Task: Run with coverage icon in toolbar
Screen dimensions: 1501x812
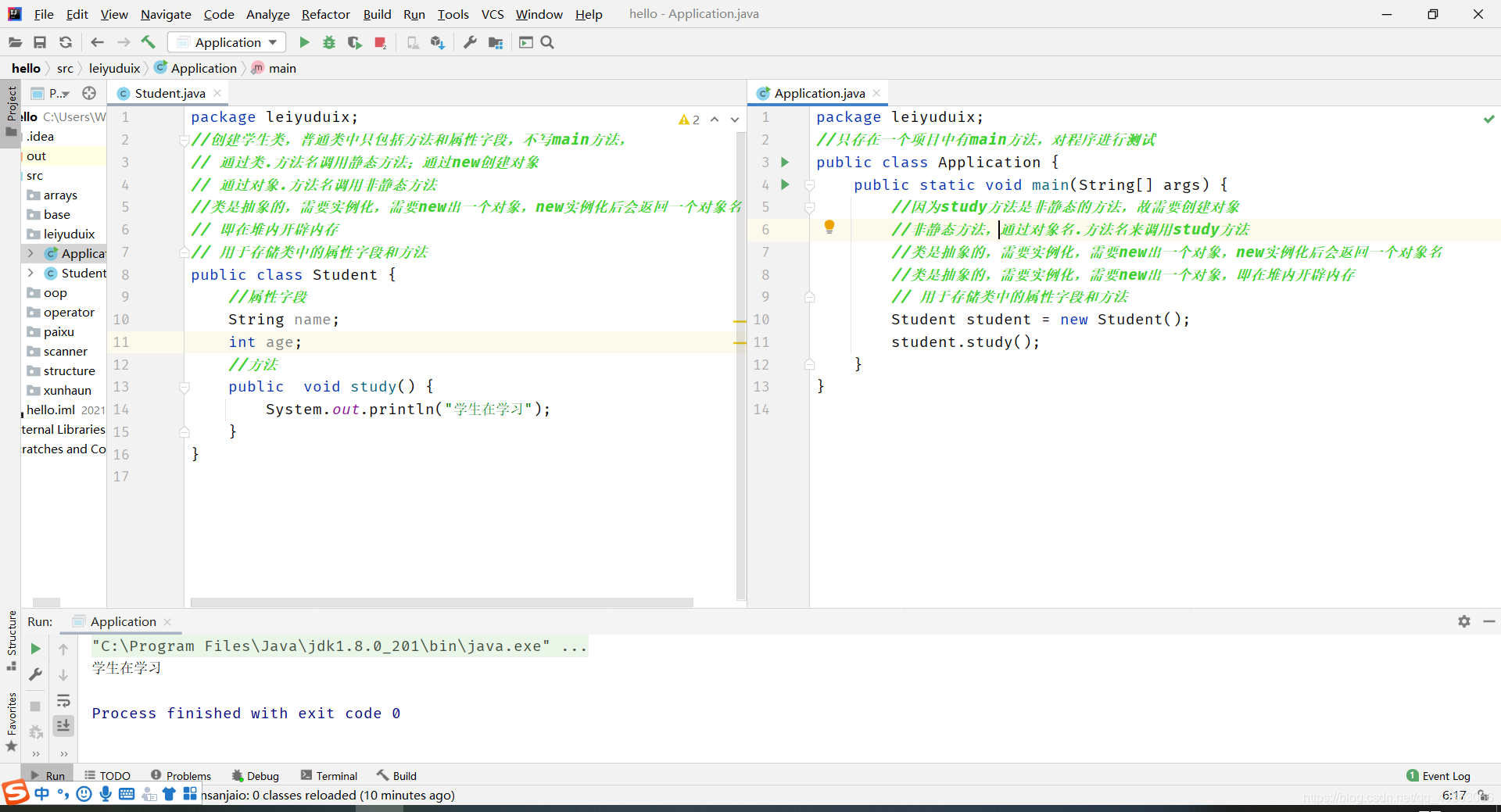Action: 355,43
